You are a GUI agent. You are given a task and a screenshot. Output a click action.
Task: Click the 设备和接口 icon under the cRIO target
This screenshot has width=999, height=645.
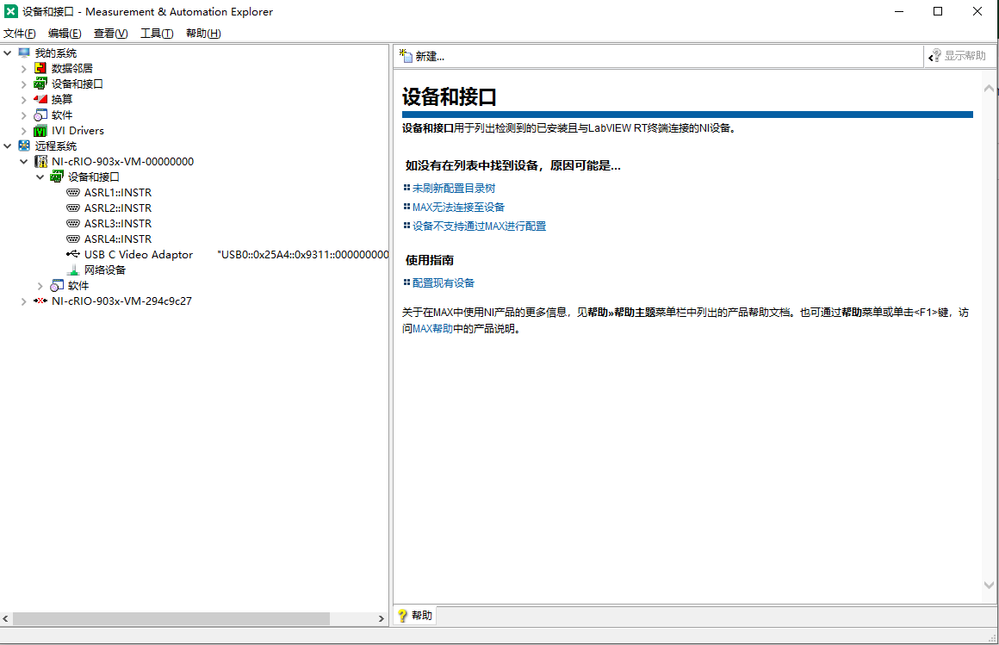coord(57,177)
